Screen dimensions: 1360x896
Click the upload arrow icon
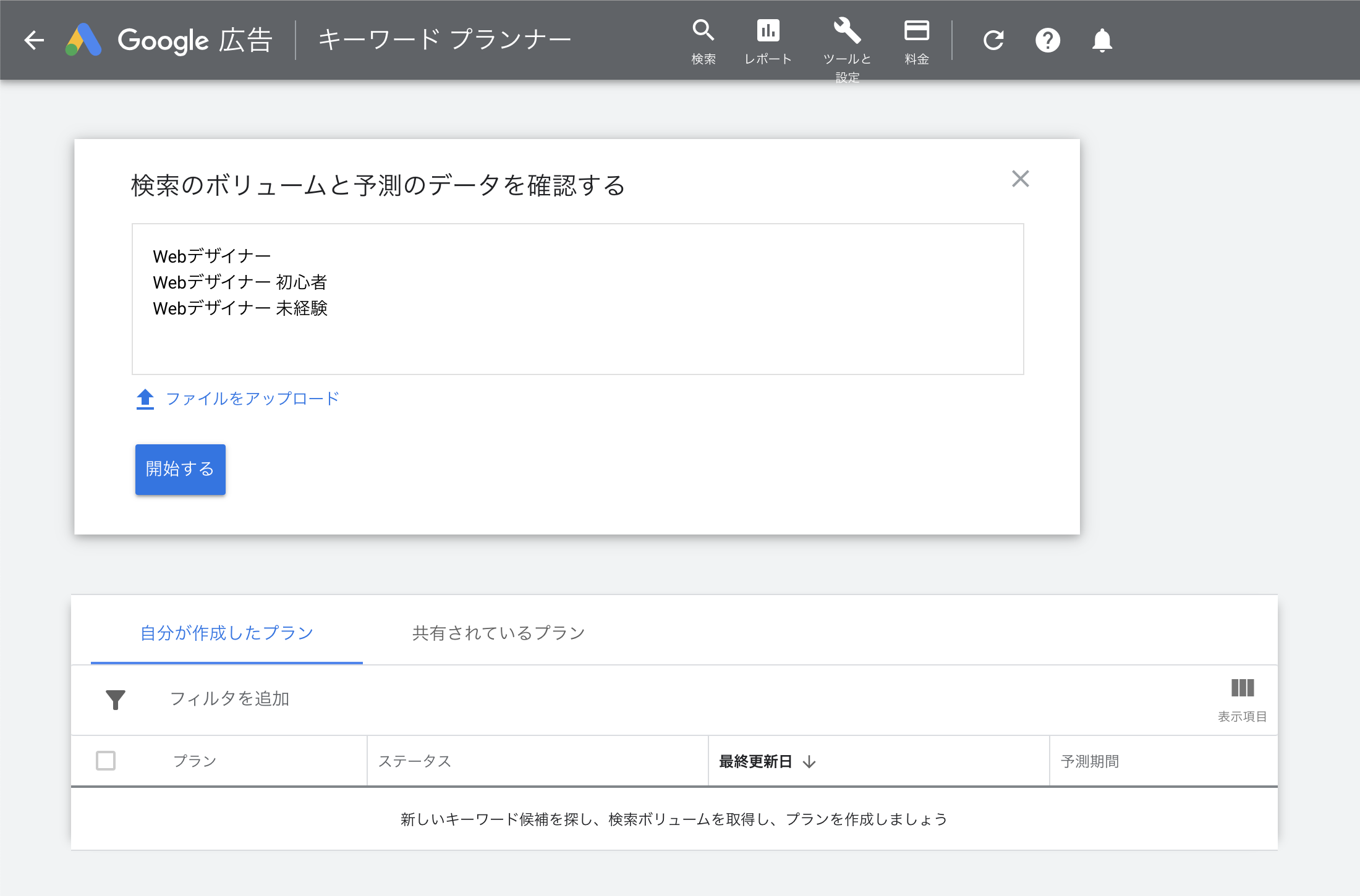pos(145,399)
